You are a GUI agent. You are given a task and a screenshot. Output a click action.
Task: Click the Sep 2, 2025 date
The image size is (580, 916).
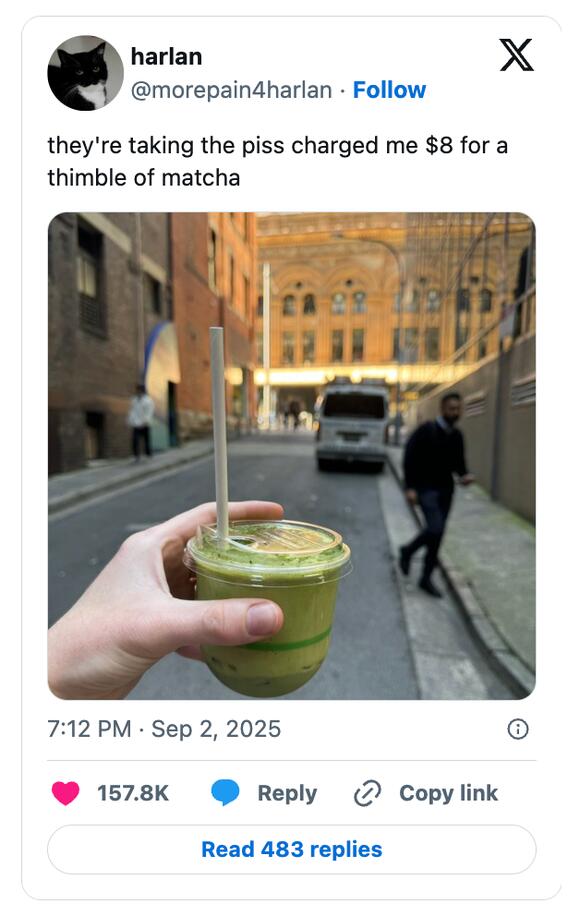click(216, 729)
